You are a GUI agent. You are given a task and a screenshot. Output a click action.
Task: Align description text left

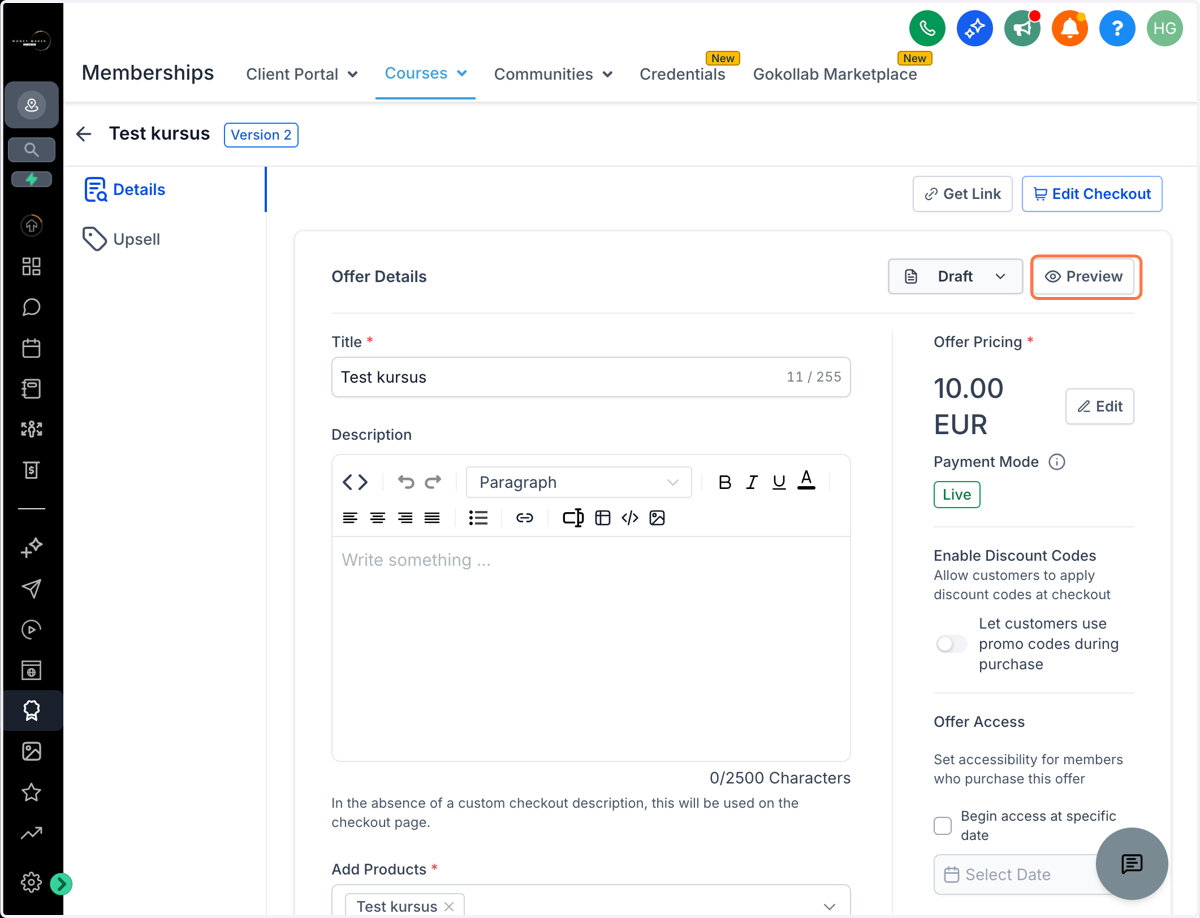tap(350, 518)
